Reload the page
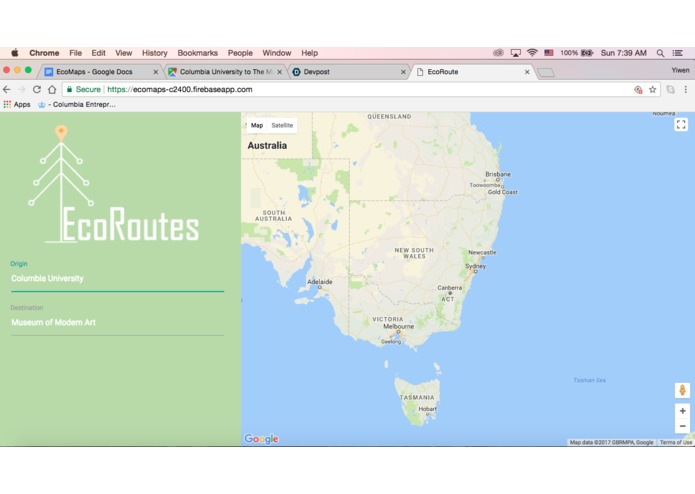This screenshot has height=494, width=695. tap(37, 89)
